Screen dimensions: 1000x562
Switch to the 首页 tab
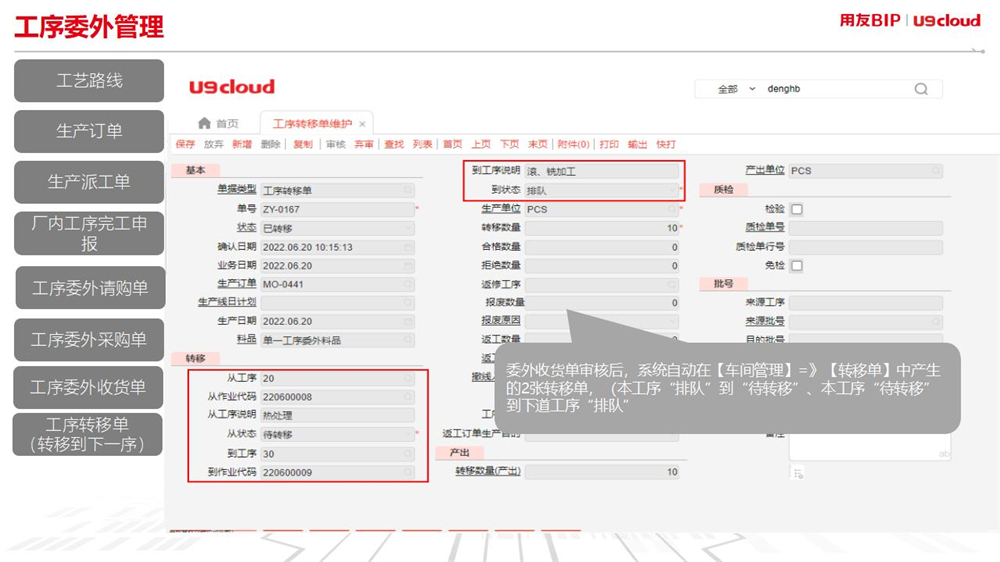point(219,123)
